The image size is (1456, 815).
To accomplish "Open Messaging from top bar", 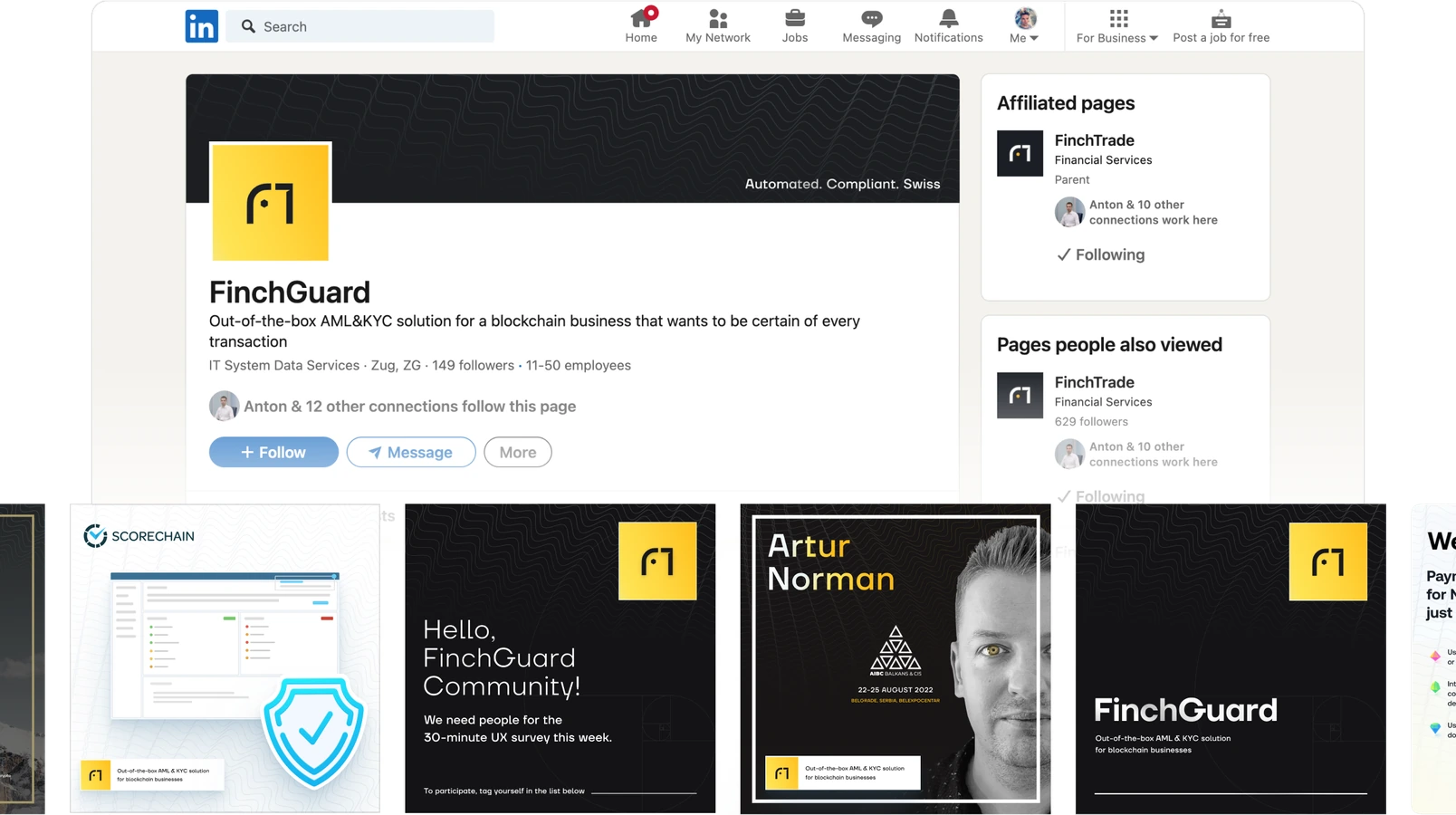I will [871, 25].
